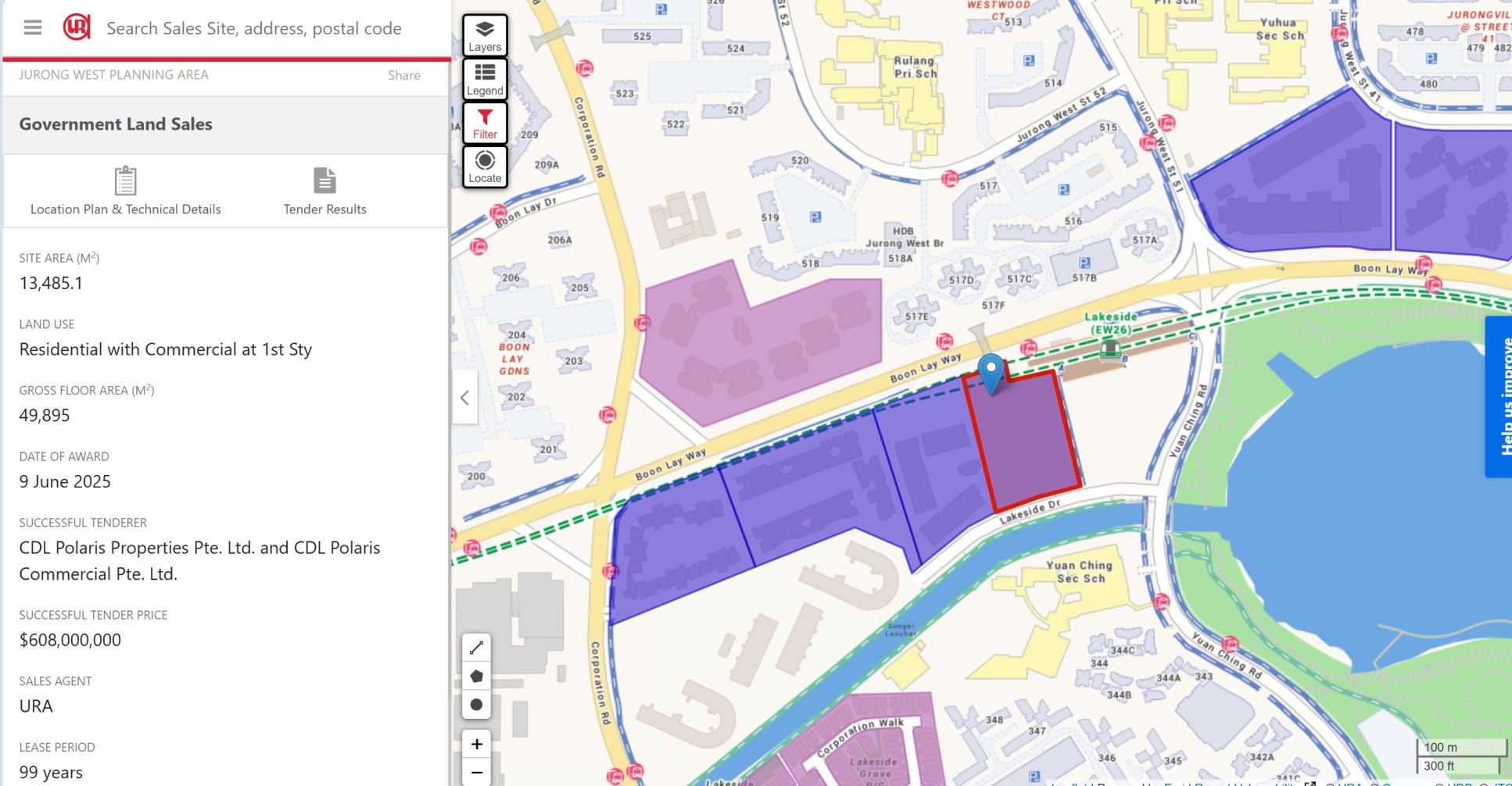Zoom out on the map
1512x786 pixels.
coord(476,773)
